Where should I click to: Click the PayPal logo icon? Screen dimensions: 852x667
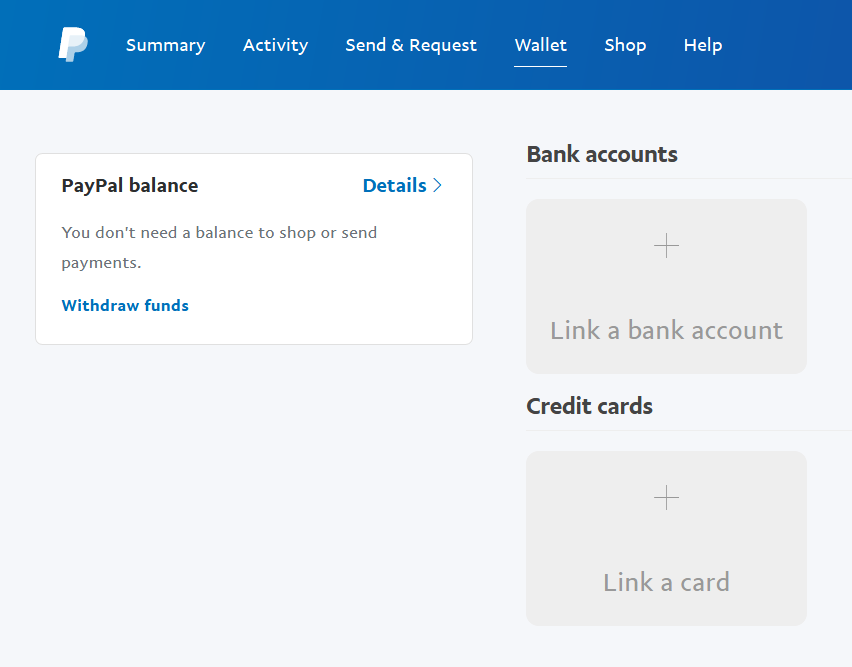[72, 44]
